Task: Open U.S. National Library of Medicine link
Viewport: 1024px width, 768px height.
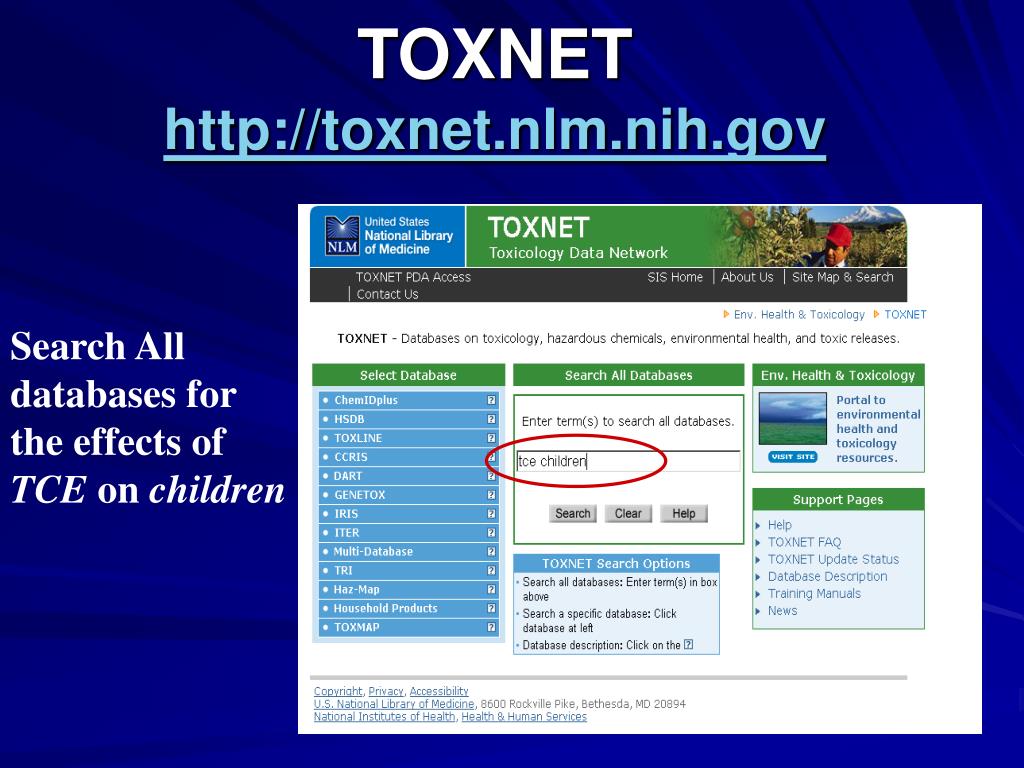Action: tap(394, 704)
